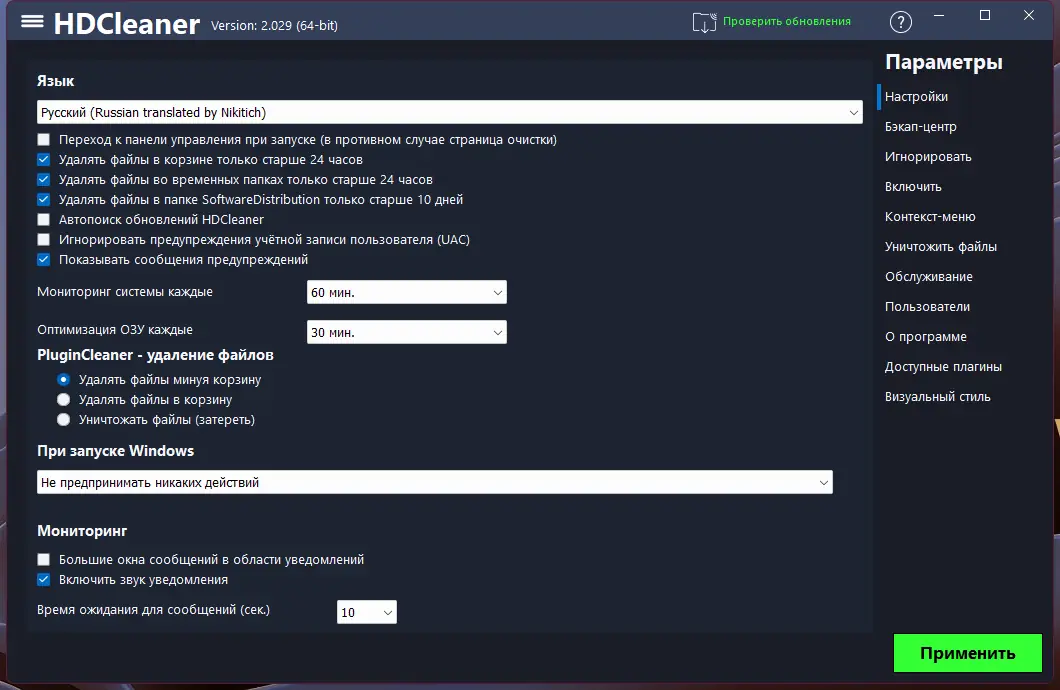This screenshot has height=690, width=1060.
Task: Open Мониторинг системы 60 мин. dropdown
Action: 406,293
